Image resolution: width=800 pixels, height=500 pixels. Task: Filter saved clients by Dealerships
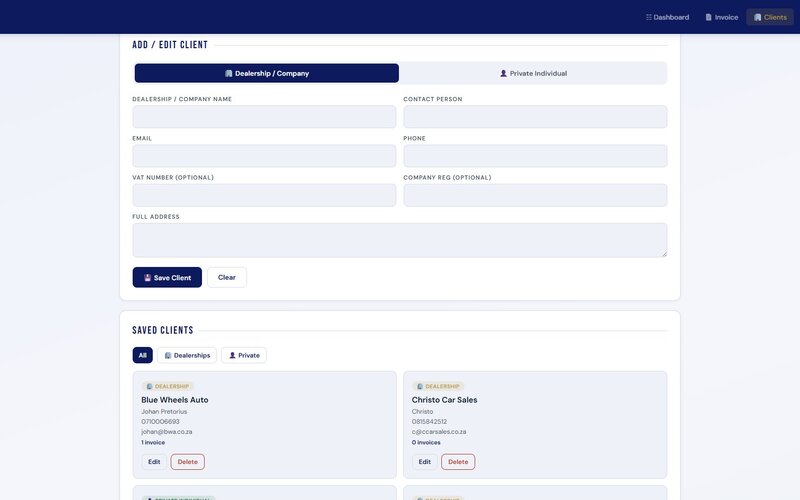tap(187, 355)
